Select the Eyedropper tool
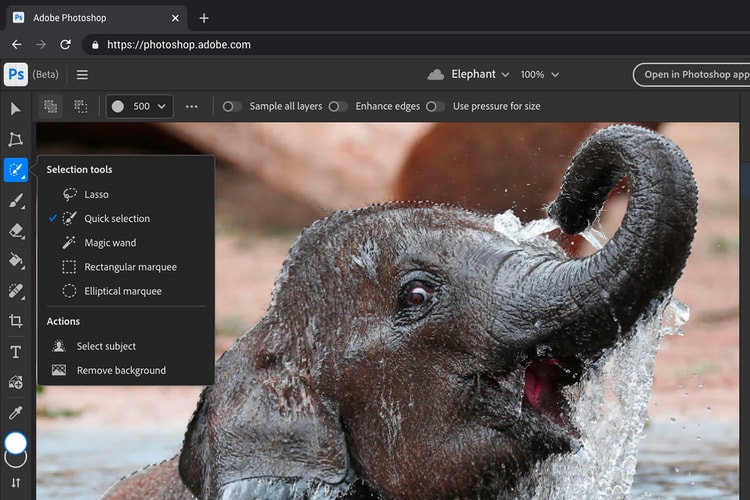 pos(16,412)
